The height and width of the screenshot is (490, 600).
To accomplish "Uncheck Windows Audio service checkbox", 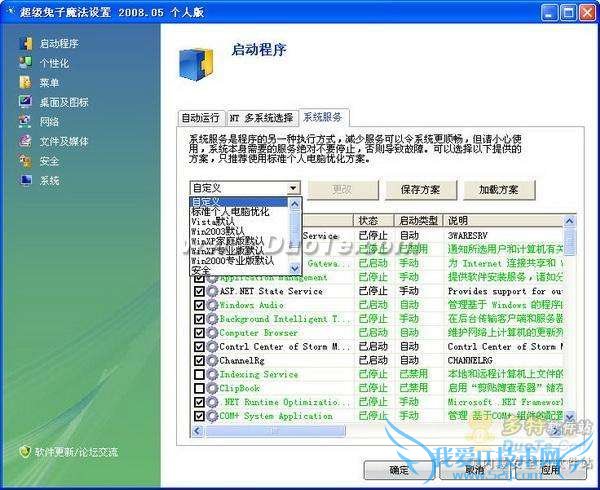I will [x=199, y=305].
